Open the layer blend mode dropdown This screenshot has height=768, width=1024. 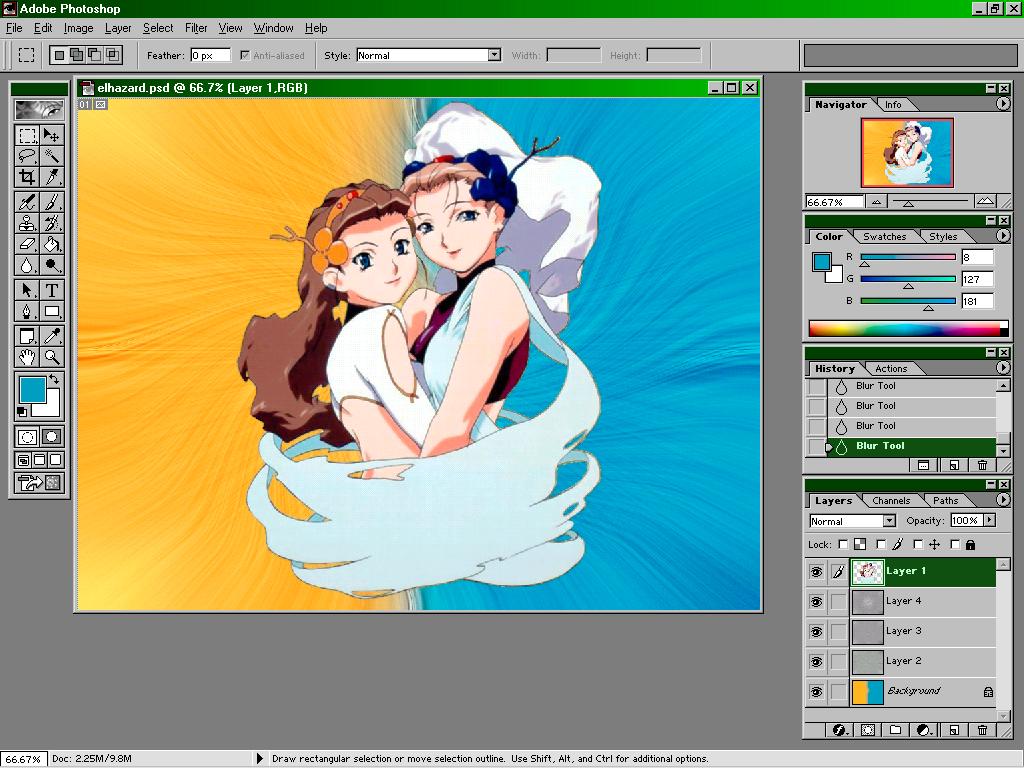tap(888, 521)
